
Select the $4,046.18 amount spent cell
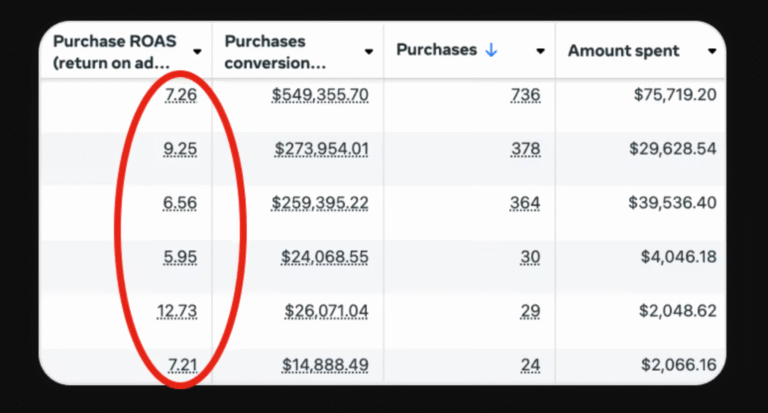tap(678, 257)
